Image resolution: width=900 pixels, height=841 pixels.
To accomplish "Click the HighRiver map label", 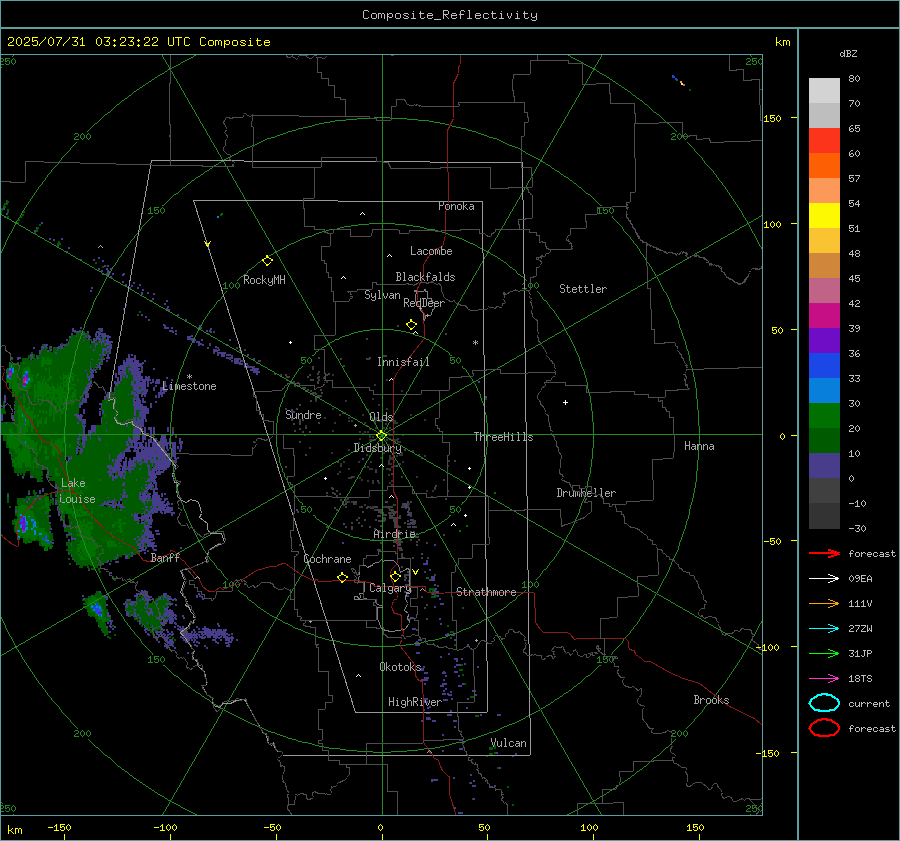I will point(415,702).
